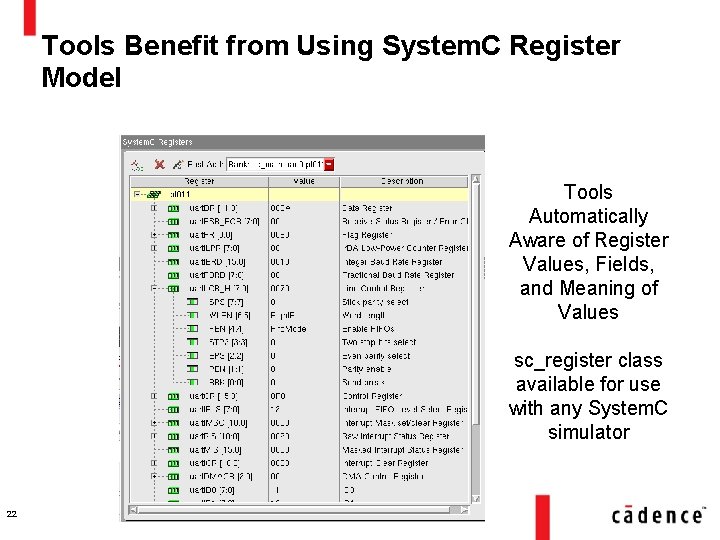The height and width of the screenshot is (540, 720).
Task: Click the 'Fractional Baud Rate Register' description
Action: pyautogui.click(x=398, y=276)
